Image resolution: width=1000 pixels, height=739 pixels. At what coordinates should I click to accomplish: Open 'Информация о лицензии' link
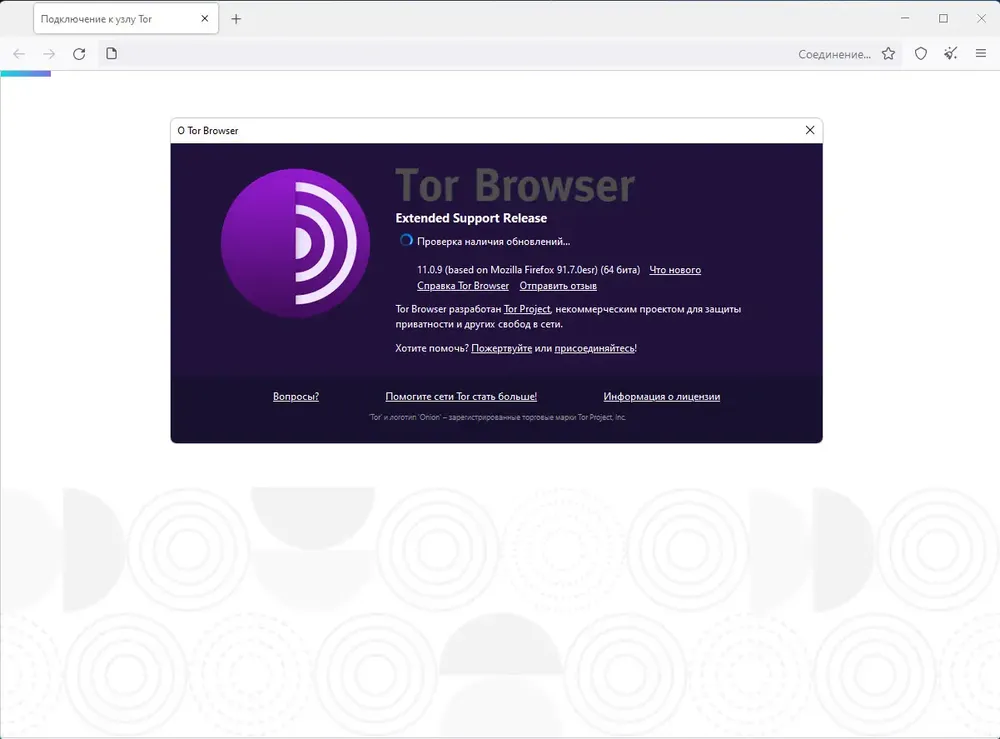[x=662, y=397]
